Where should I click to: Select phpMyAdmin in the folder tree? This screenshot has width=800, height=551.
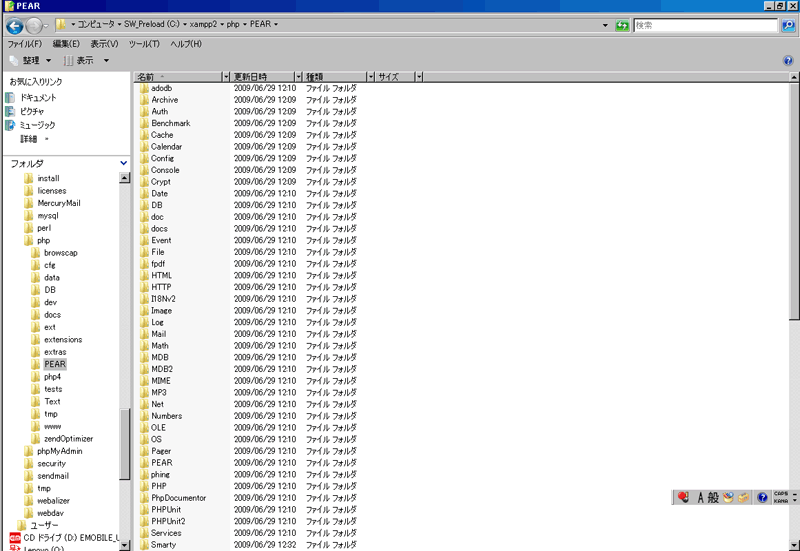click(58, 451)
